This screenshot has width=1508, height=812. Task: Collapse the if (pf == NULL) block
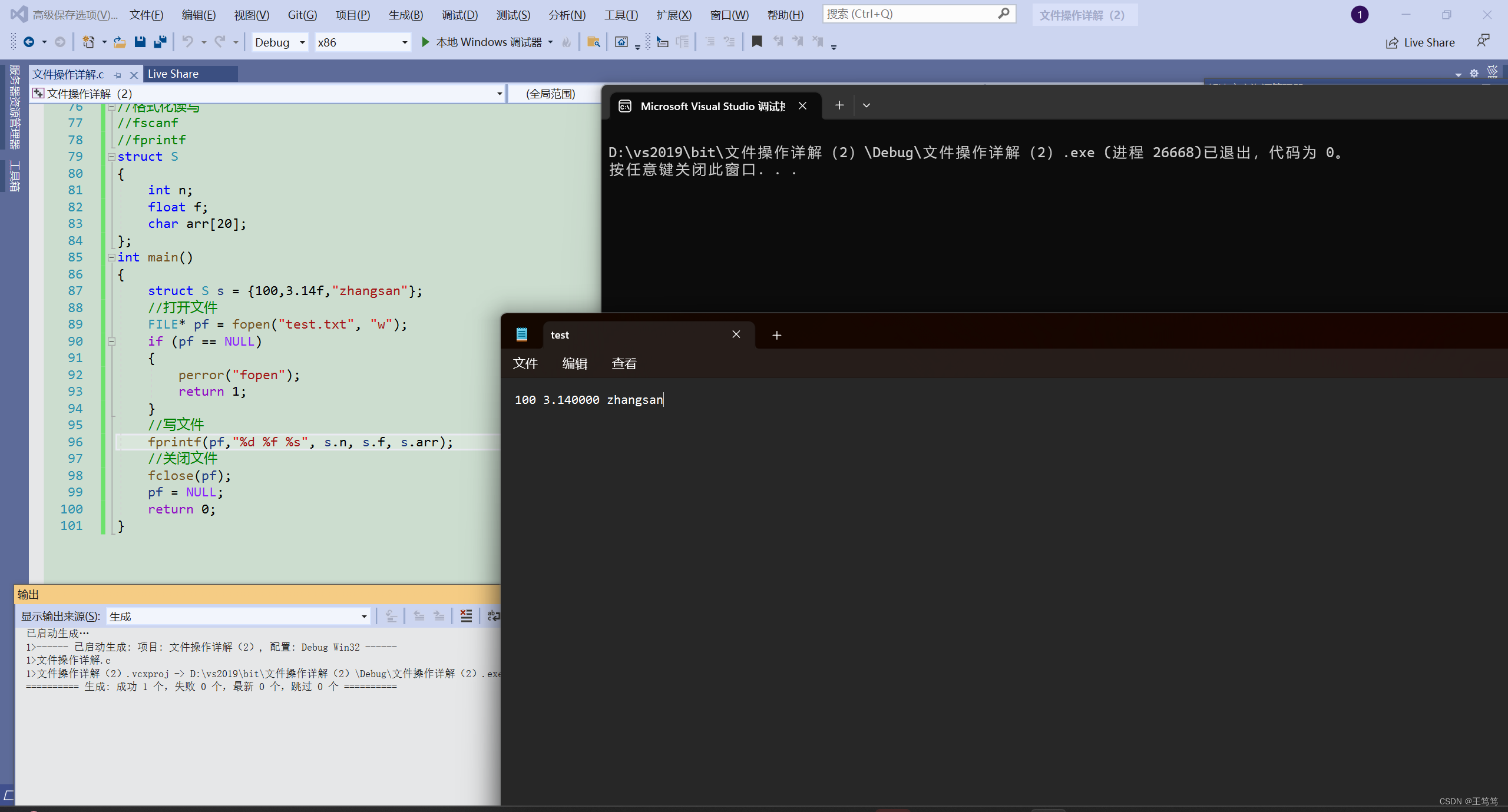pos(111,342)
